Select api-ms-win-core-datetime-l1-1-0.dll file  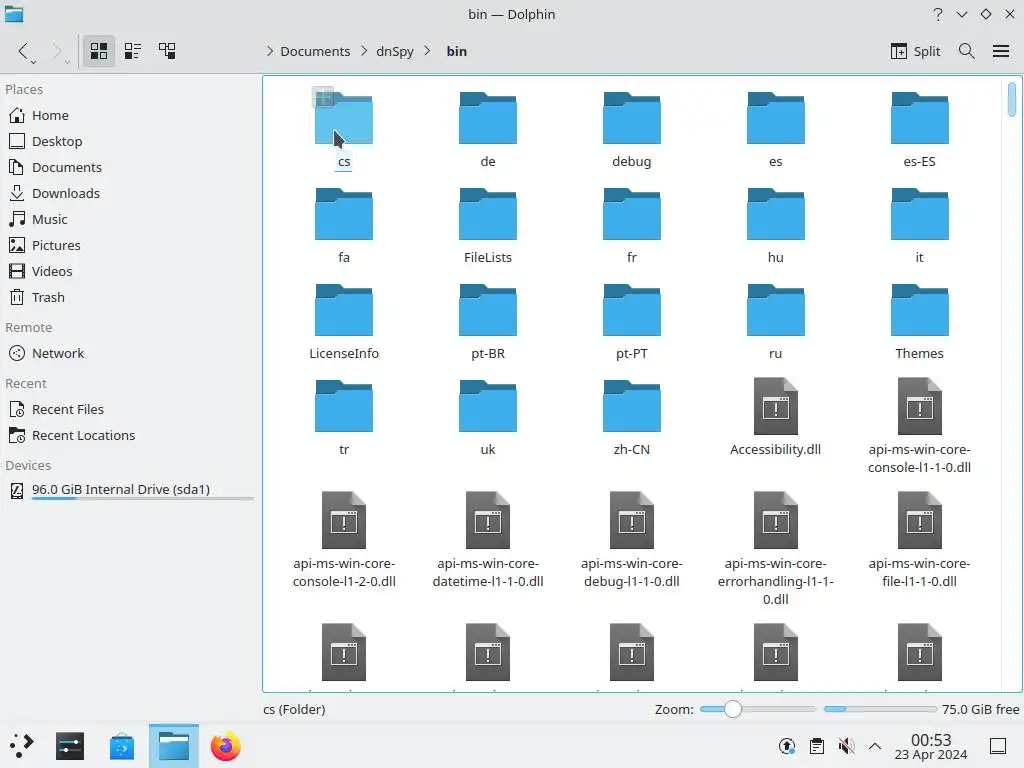coord(488,539)
